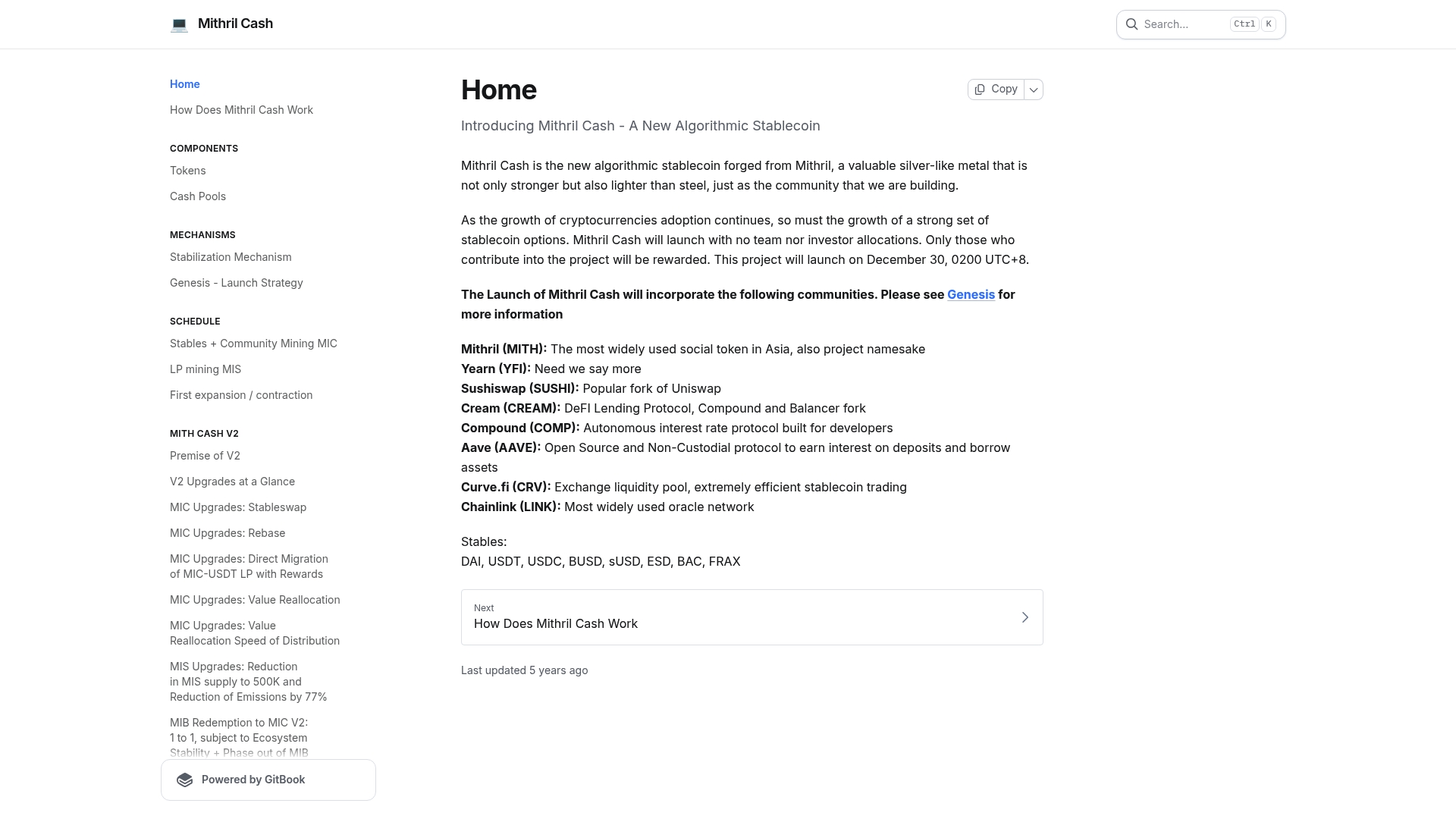Click the GitBook logo in the footer

184,779
